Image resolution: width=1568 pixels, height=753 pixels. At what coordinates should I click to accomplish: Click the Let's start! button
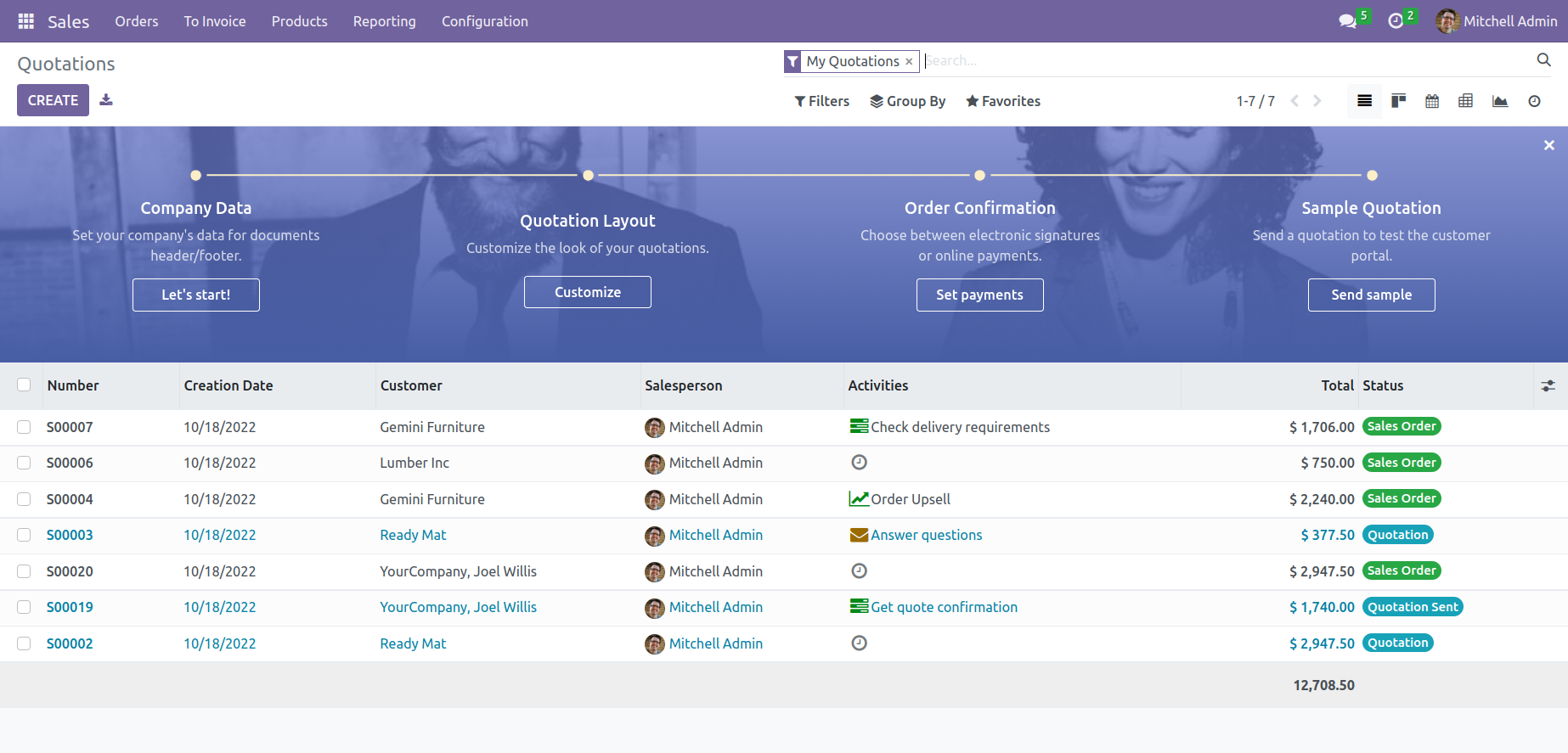(x=196, y=295)
